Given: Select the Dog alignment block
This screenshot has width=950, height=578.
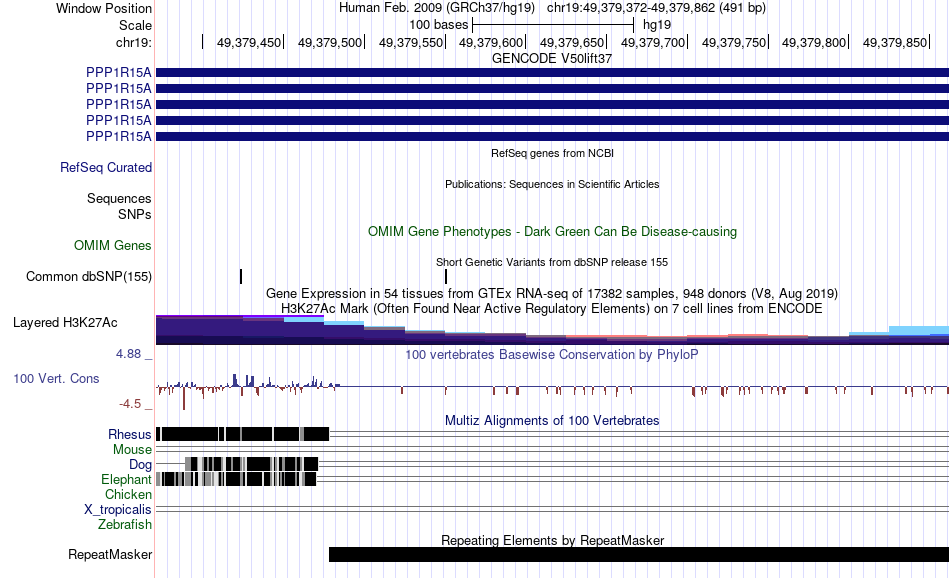Looking at the screenshot, I should point(251,464).
